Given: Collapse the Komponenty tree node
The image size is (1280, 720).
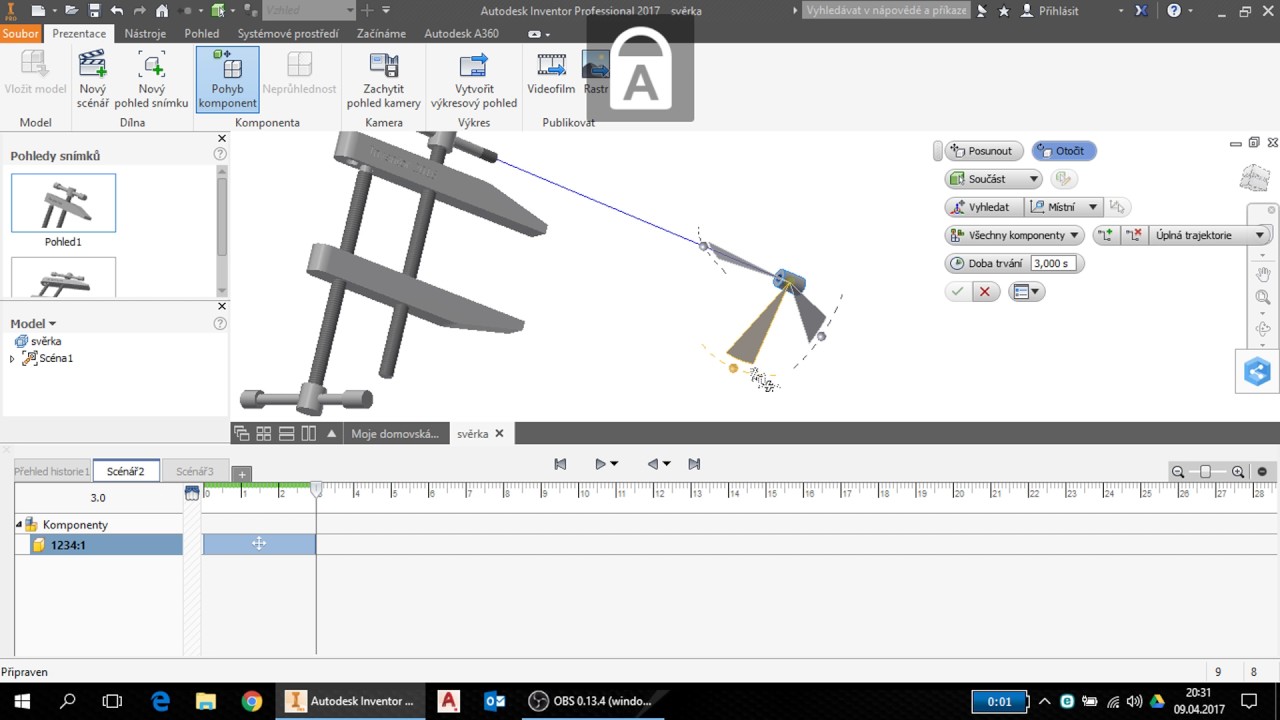Looking at the screenshot, I should pyautogui.click(x=19, y=524).
